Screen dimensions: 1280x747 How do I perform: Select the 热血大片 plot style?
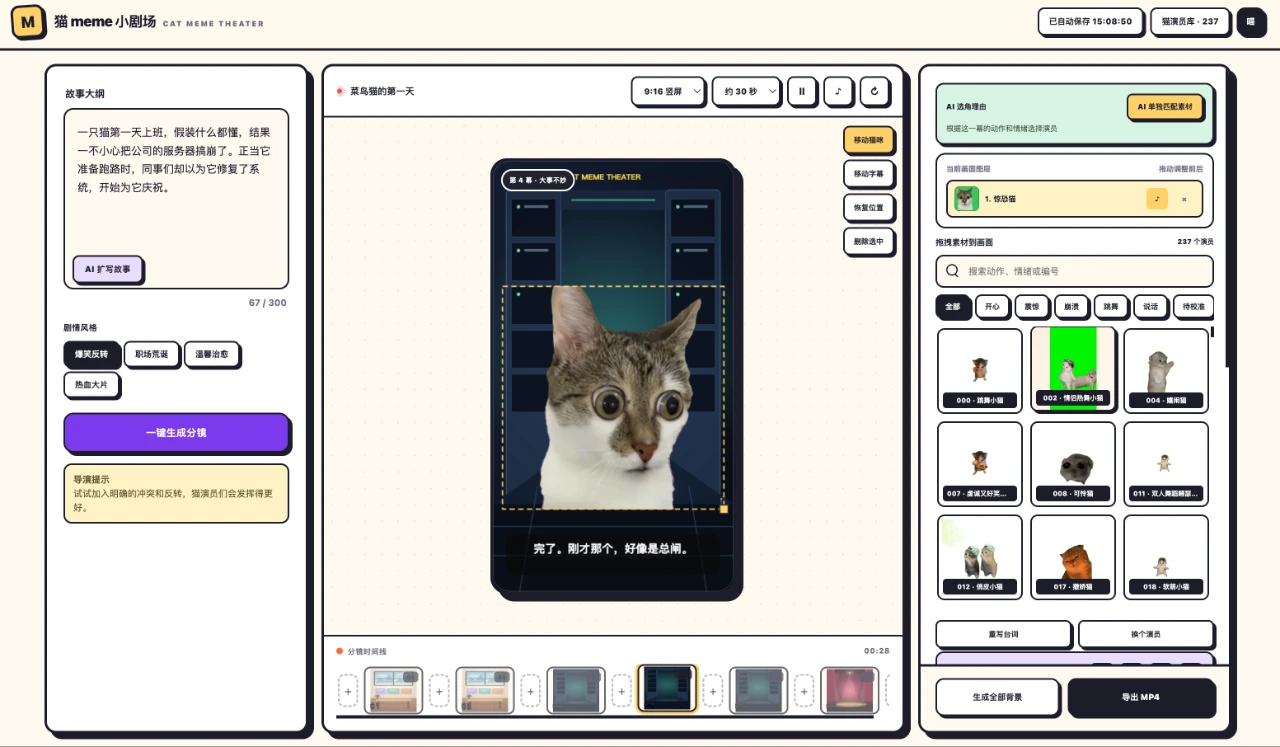pos(92,384)
